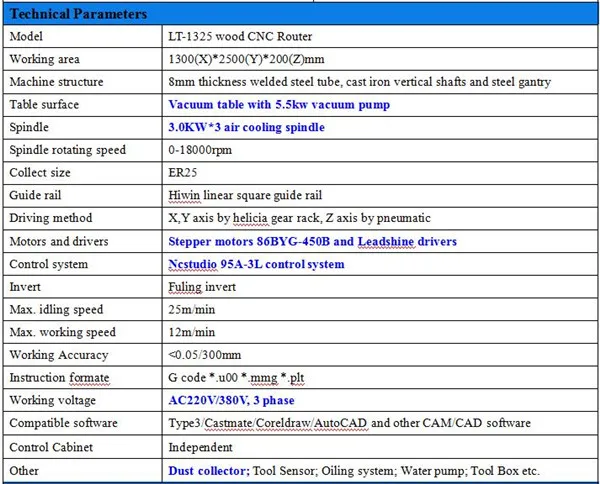This screenshot has width=600, height=484.
Task: Click 'AC220V/380V, 3 phase' value
Action: coord(231,400)
